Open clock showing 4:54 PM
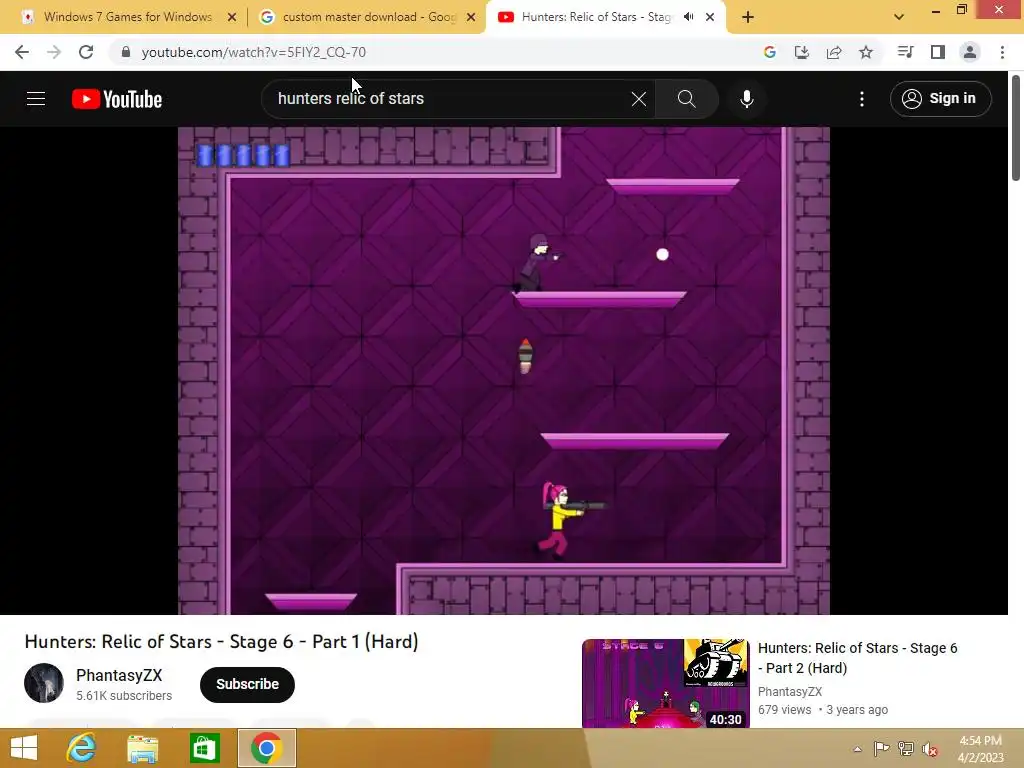 tap(980, 749)
